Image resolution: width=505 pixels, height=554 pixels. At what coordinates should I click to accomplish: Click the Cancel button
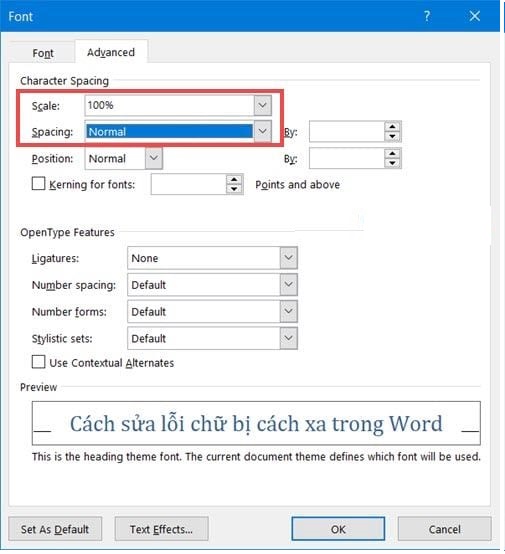(445, 529)
